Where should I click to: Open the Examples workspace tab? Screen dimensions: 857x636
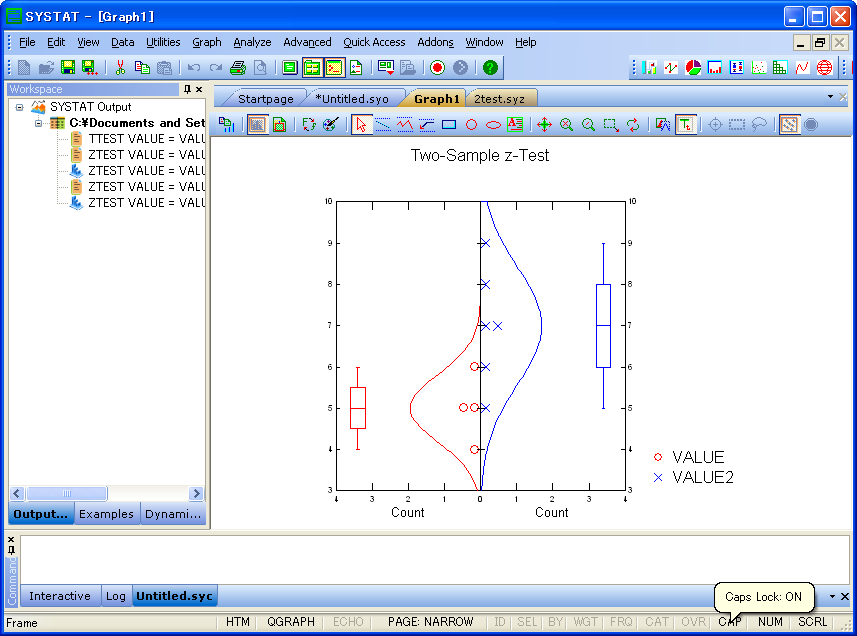(x=106, y=514)
